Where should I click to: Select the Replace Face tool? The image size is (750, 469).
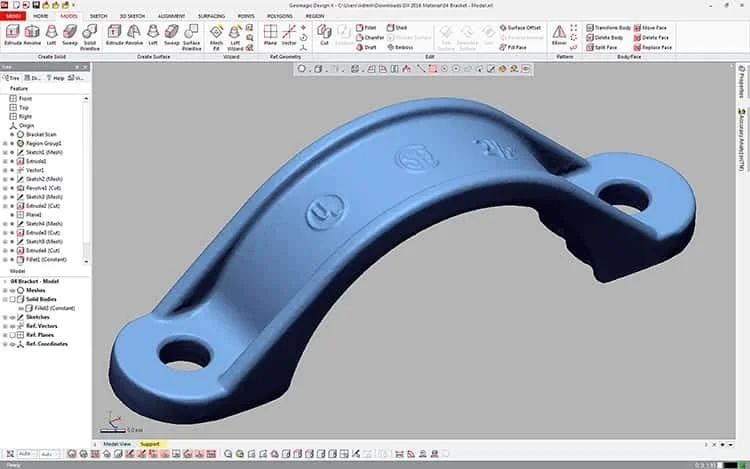point(653,47)
